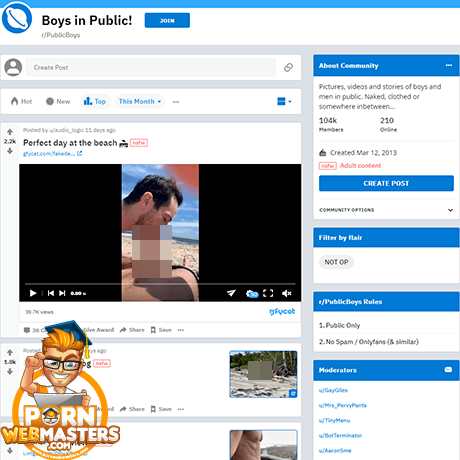Open About Community more options menu
Viewport: 460px width, 460px height.
tap(449, 65)
